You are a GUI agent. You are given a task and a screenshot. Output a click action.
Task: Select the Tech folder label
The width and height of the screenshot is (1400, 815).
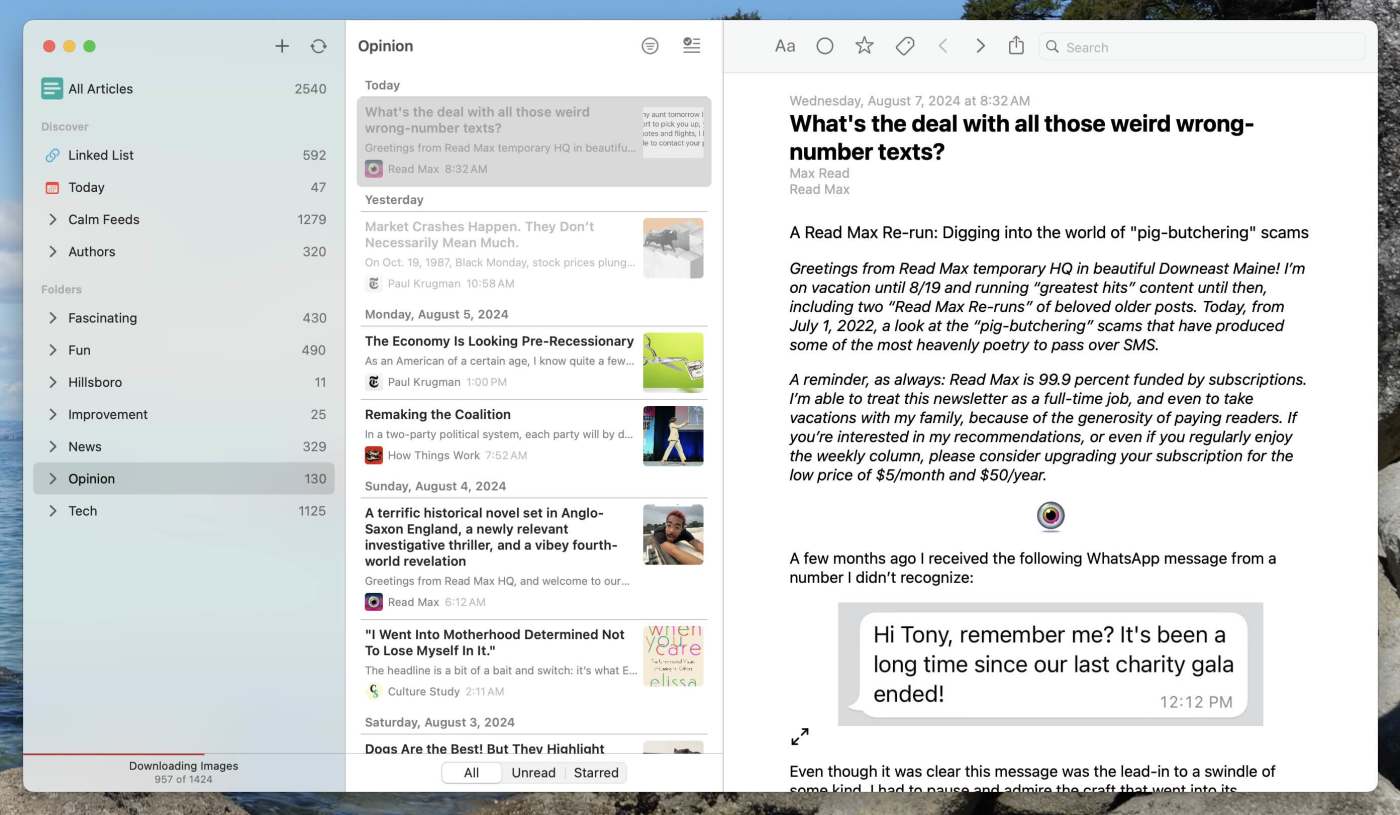click(83, 510)
